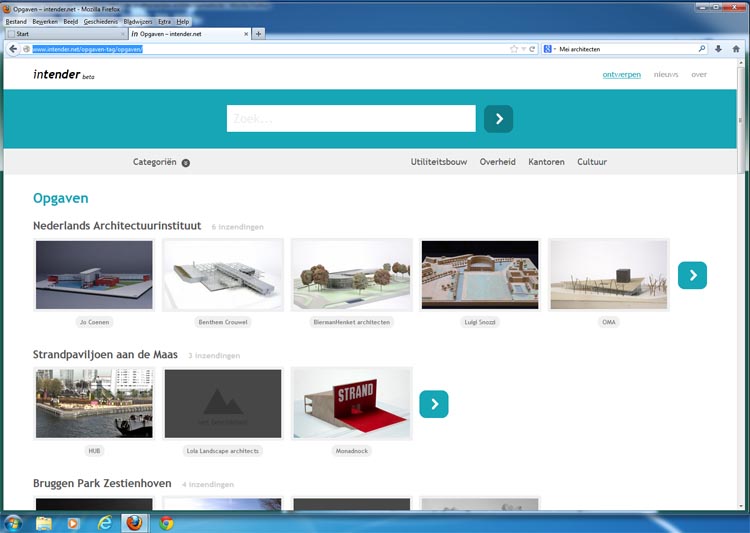Viewport: 750px width, 533px height.
Task: Open the Windows Start orb
Action: point(13,523)
